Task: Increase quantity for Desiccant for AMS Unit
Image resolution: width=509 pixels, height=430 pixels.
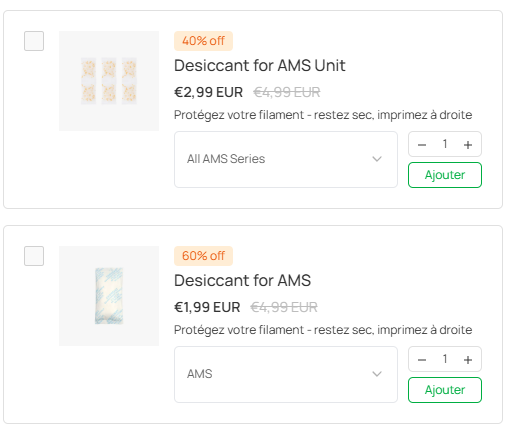Action: [x=468, y=145]
